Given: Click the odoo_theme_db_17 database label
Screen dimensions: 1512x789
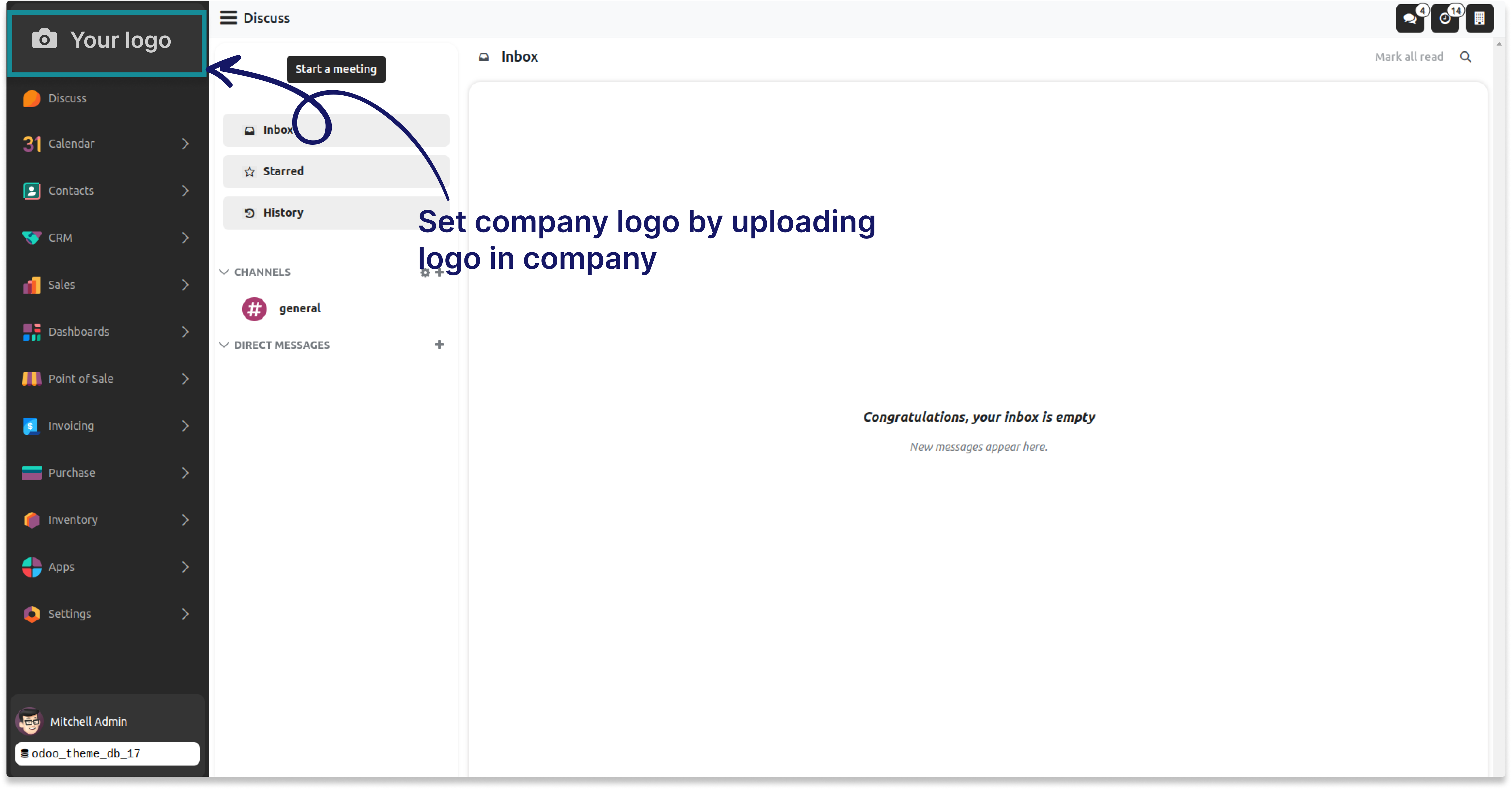Looking at the screenshot, I should click(107, 754).
